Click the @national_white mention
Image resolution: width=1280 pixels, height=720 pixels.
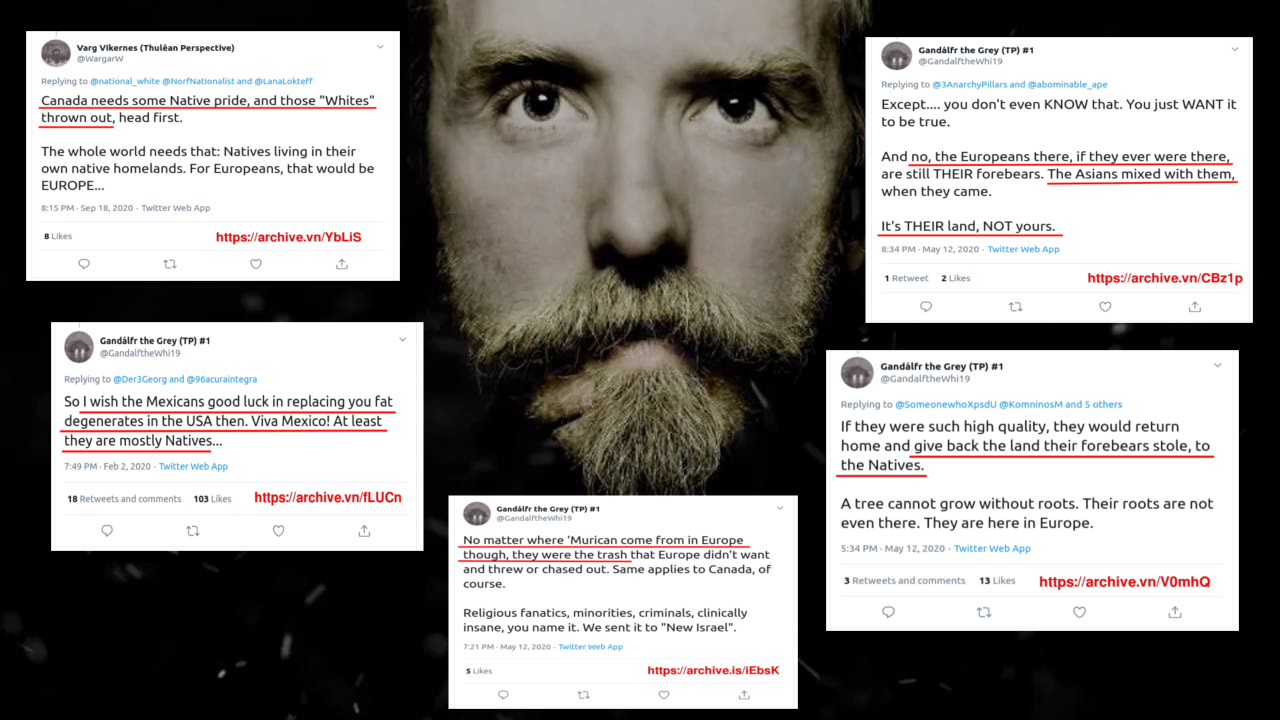pyautogui.click(x=124, y=80)
